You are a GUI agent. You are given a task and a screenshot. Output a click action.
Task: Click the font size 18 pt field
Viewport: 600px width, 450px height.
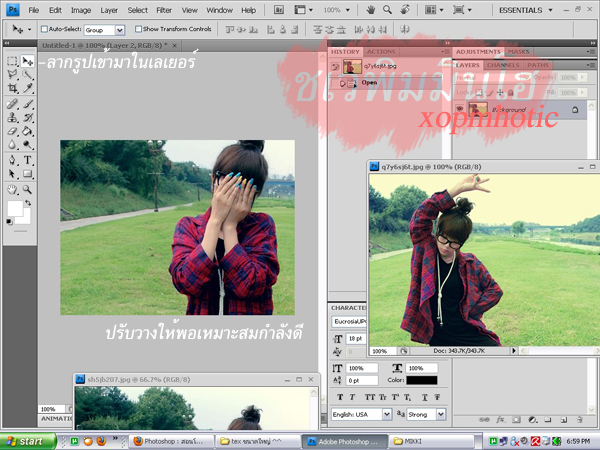pyautogui.click(x=356, y=339)
